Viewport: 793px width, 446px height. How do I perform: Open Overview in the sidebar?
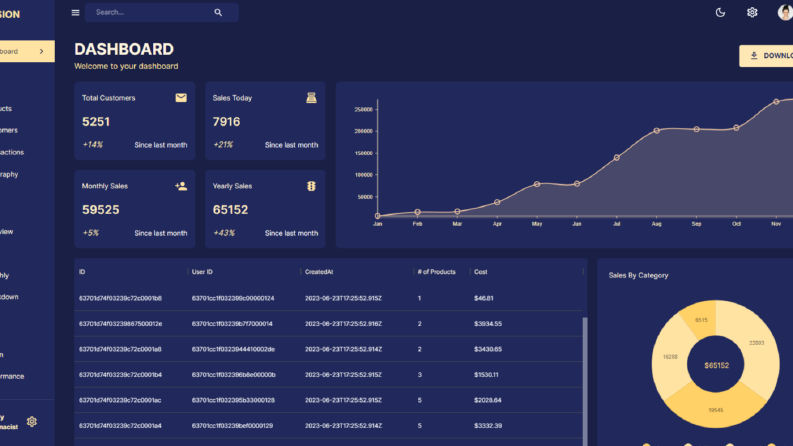(7, 232)
